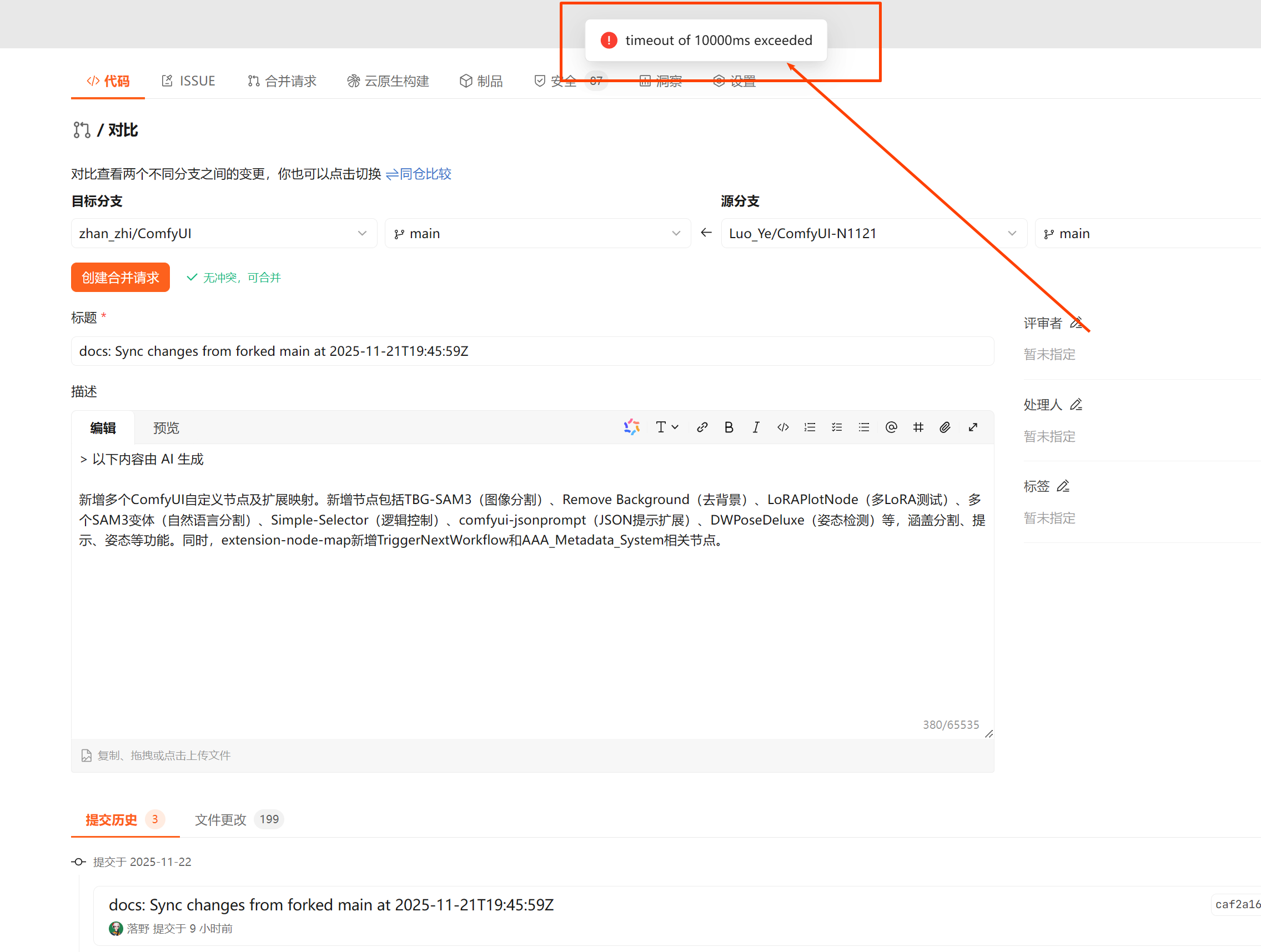Click the 标题 title input field
This screenshot has height=952, width=1261.
[x=532, y=351]
